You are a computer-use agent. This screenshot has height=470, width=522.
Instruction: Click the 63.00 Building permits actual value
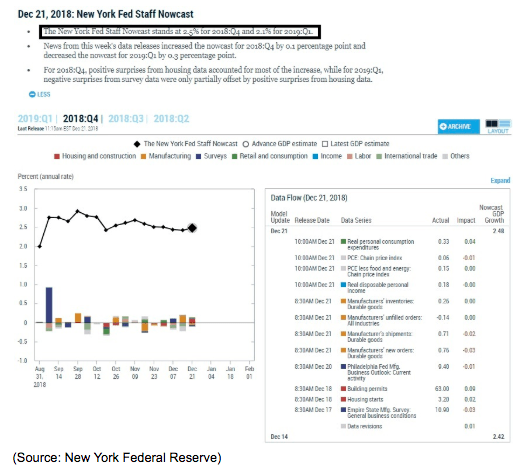pos(442,389)
